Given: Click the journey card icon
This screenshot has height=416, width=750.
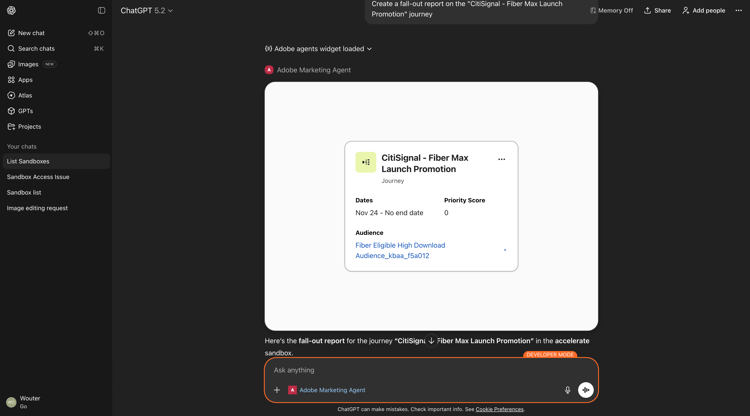Looking at the screenshot, I should [x=365, y=162].
